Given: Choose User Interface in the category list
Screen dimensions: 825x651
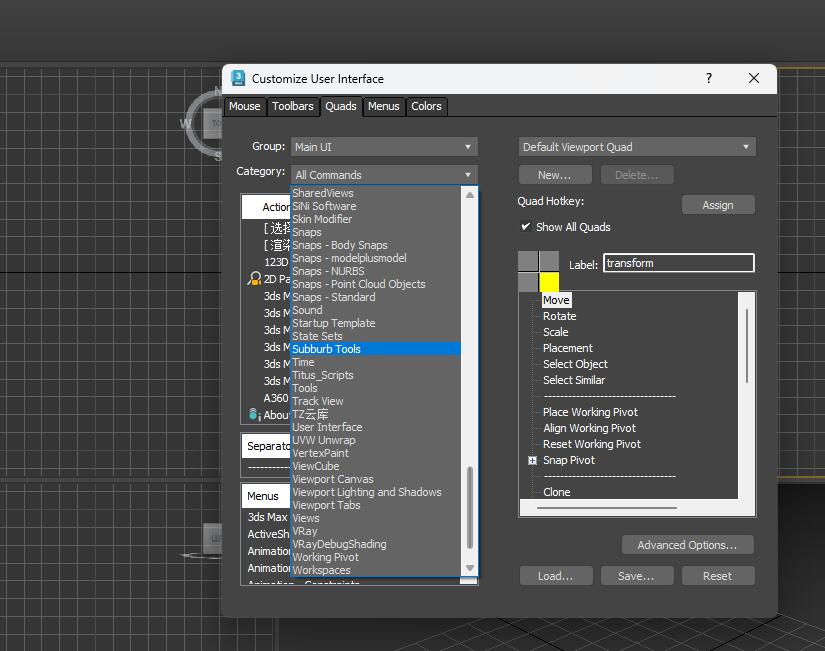Looking at the screenshot, I should [376, 427].
